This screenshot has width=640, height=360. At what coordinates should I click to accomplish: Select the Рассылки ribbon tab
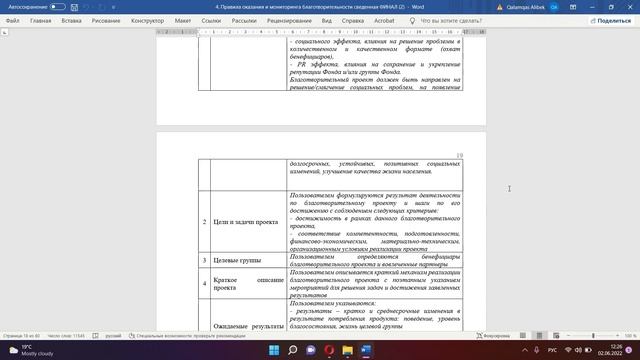pyautogui.click(x=244, y=20)
